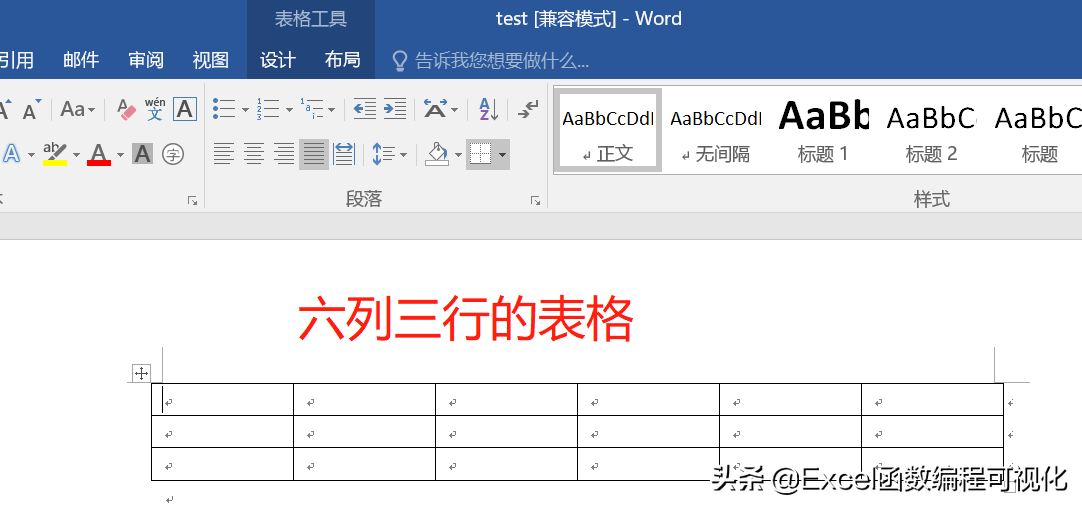Toggle Character Shading gray A icon
Screen dimensions: 1082x508
(x=142, y=153)
